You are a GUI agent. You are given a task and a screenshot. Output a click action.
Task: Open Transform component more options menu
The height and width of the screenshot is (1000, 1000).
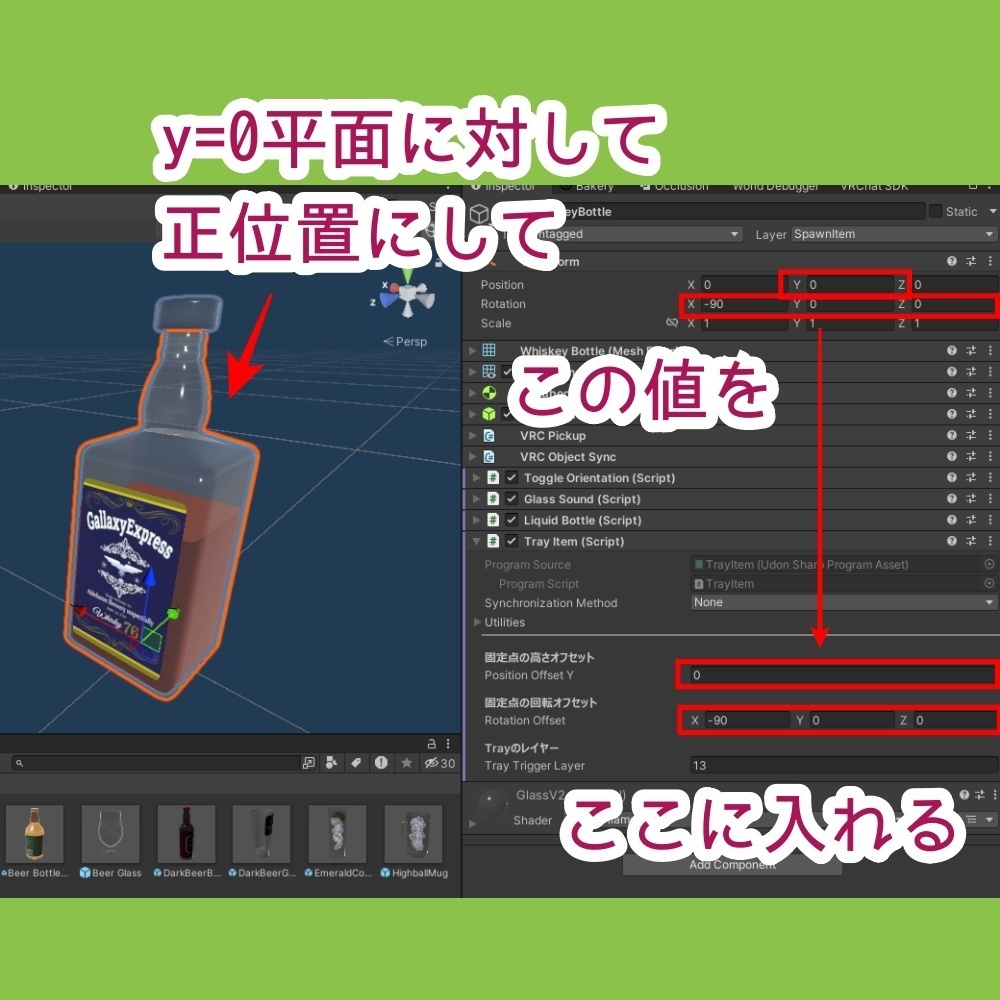(990, 261)
